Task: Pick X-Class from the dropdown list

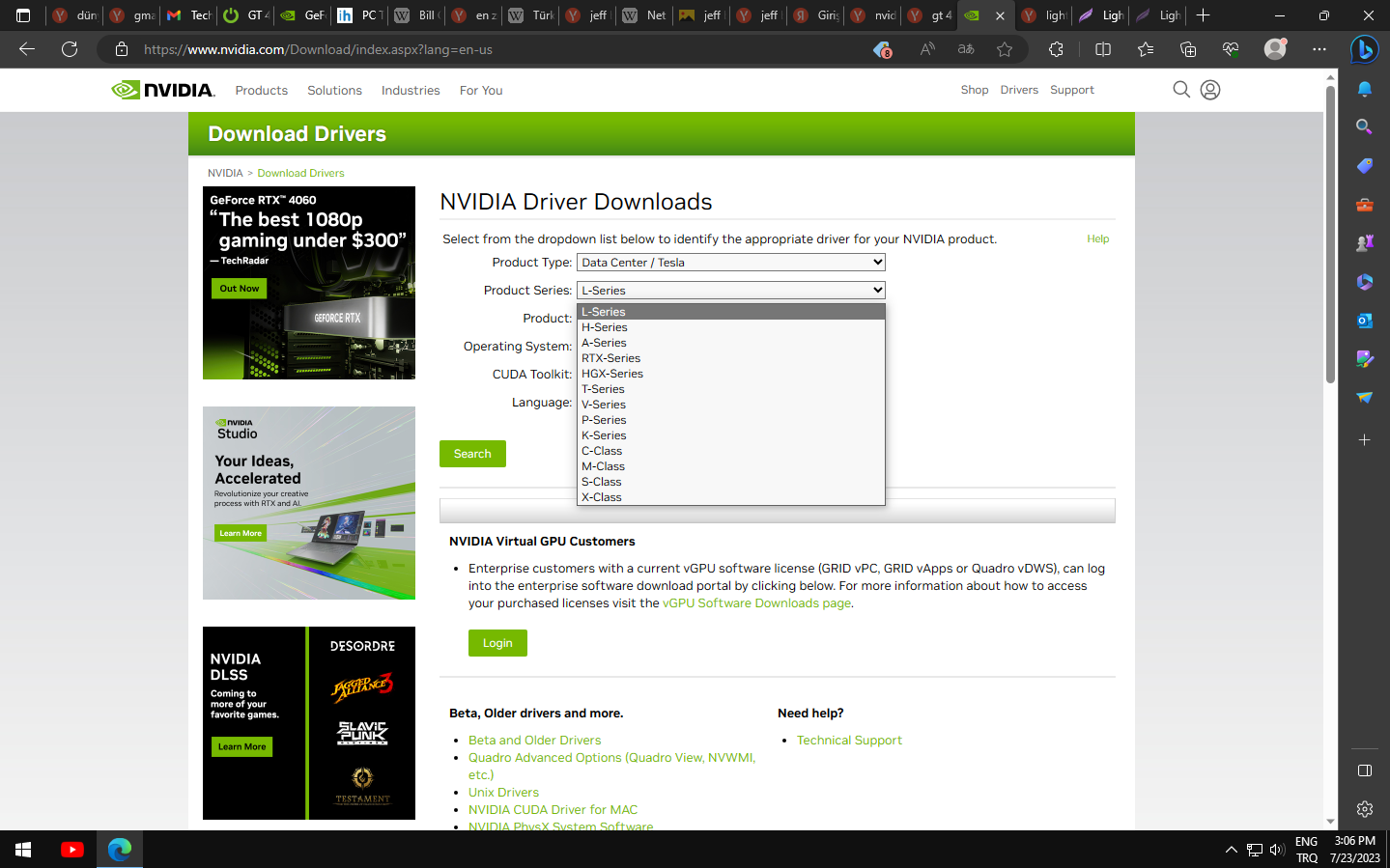Action: [601, 497]
